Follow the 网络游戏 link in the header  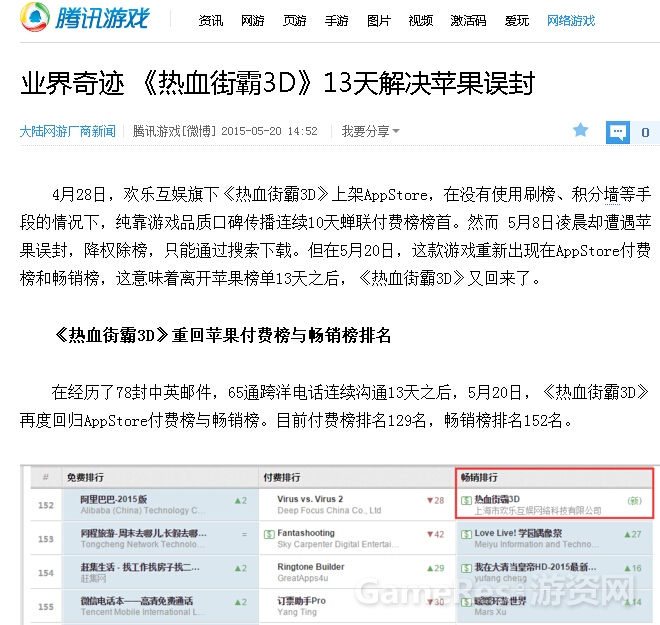tap(571, 21)
